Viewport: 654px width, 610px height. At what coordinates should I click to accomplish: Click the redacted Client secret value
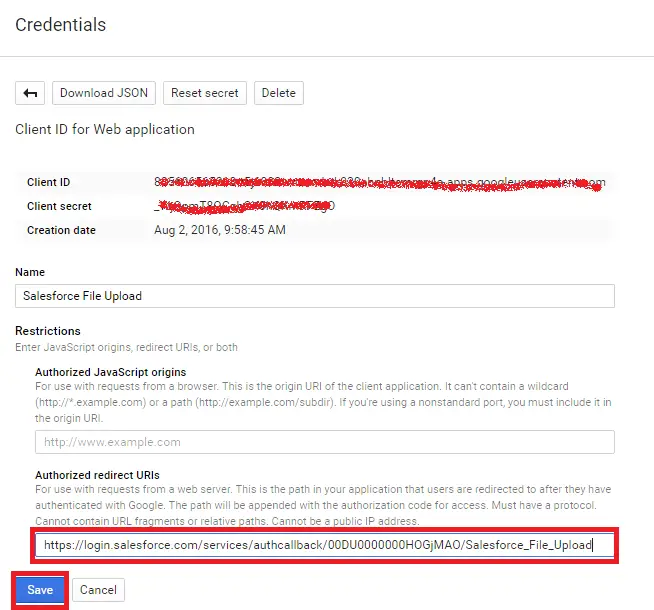click(244, 206)
